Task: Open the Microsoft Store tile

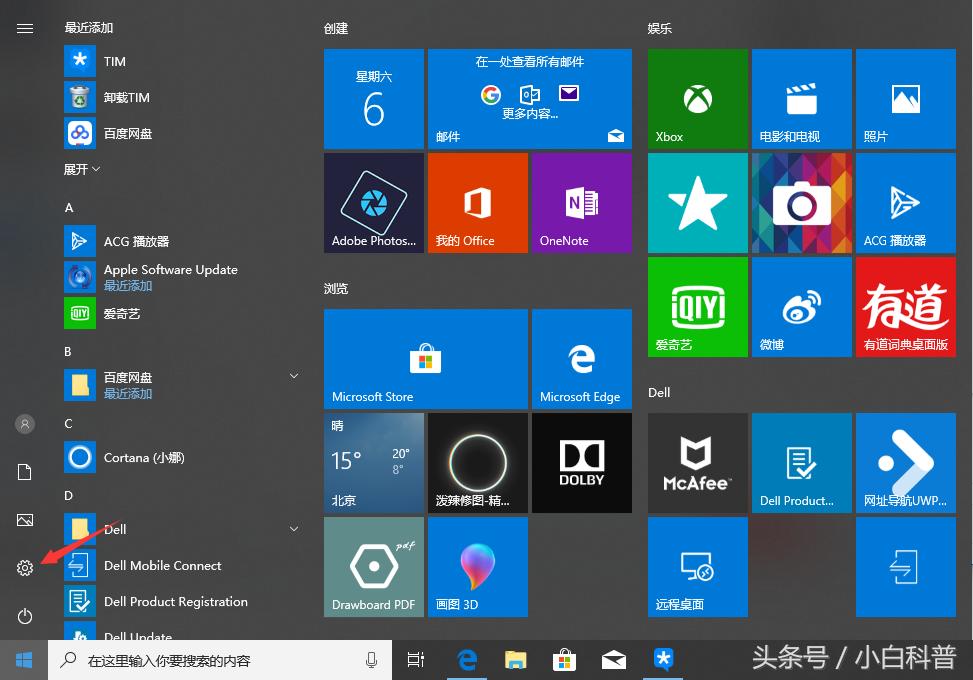Action: [x=425, y=359]
